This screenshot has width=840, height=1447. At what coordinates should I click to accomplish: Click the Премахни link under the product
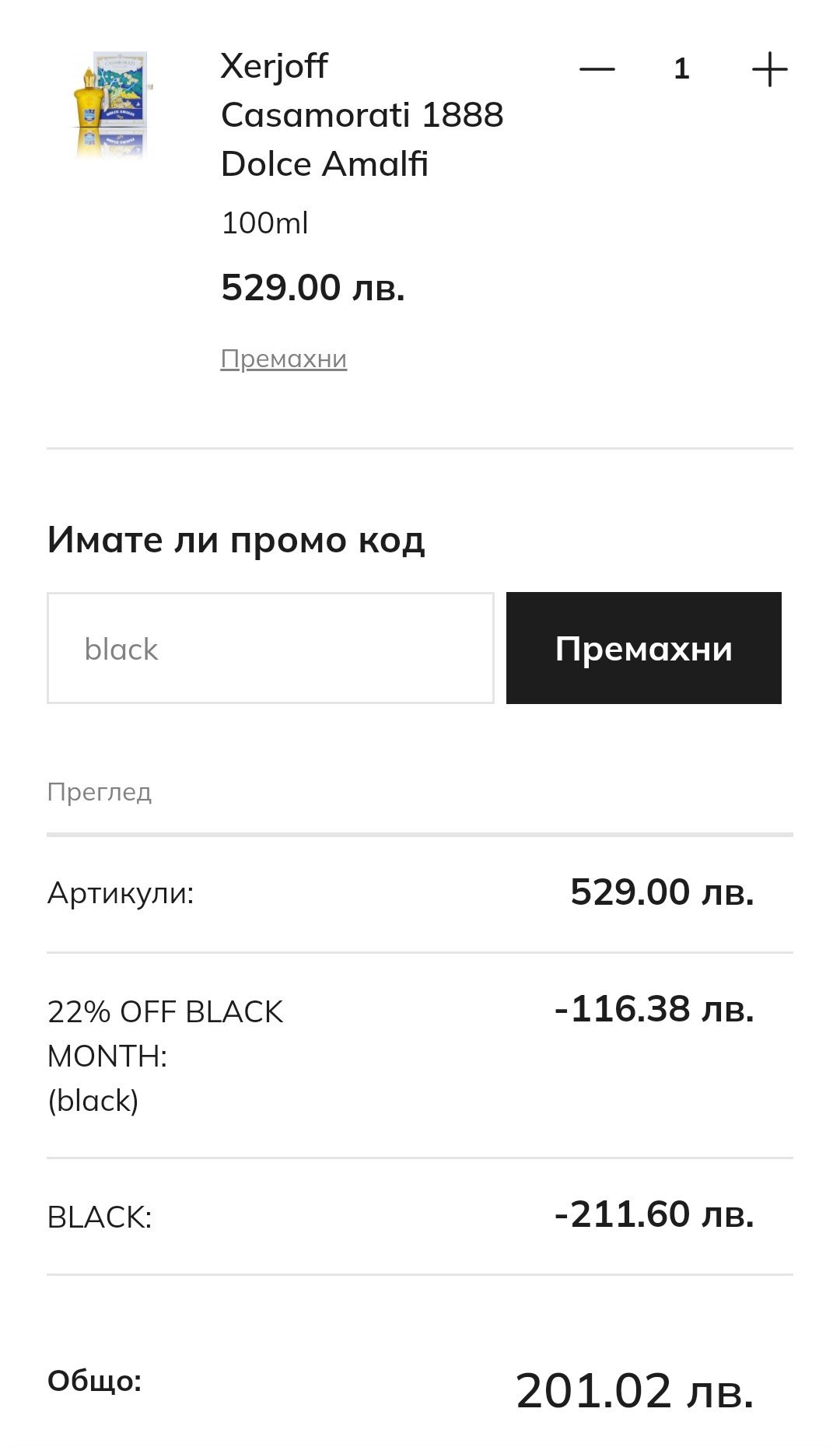point(283,359)
